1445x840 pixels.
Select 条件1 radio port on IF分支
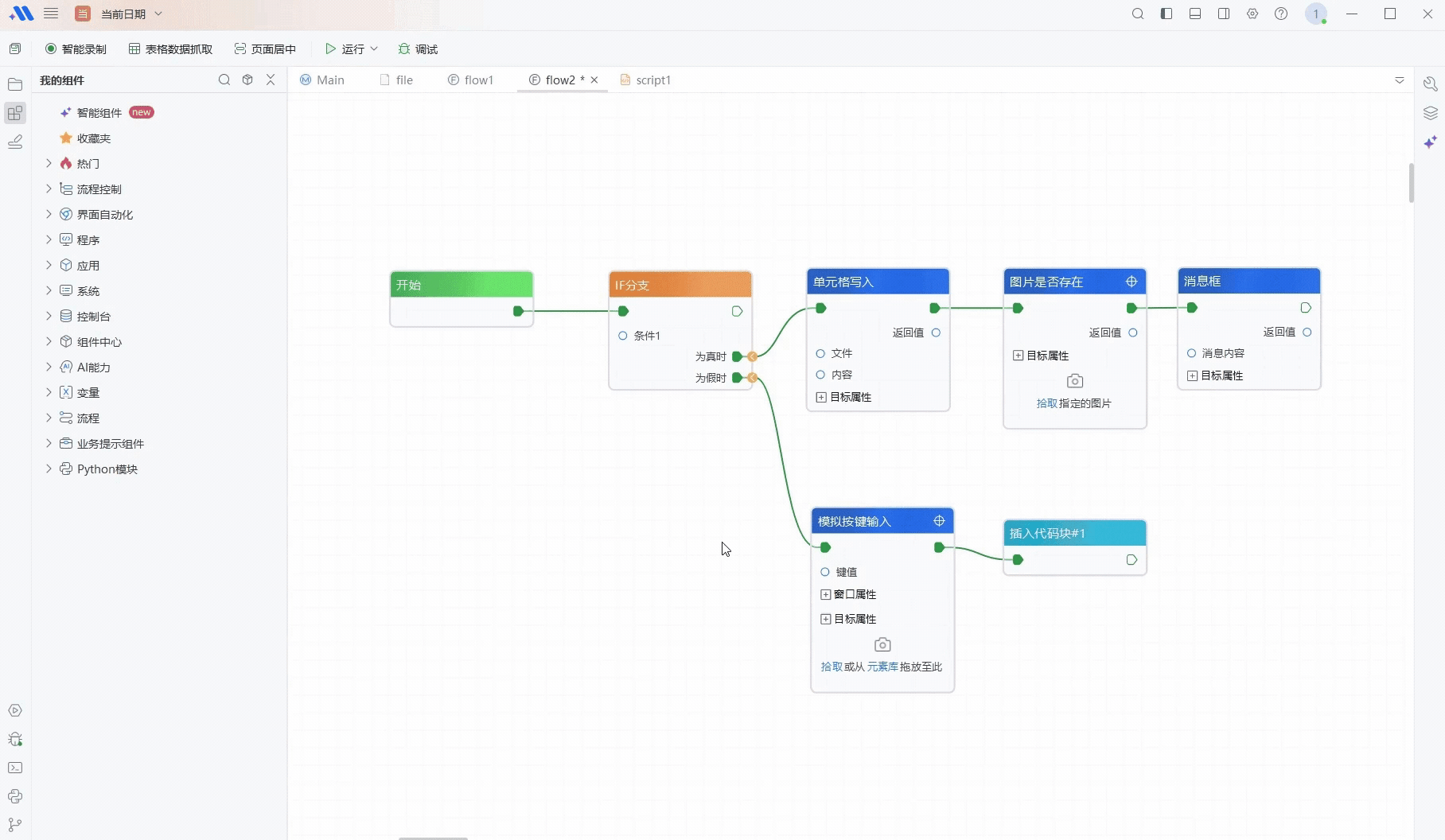point(623,336)
